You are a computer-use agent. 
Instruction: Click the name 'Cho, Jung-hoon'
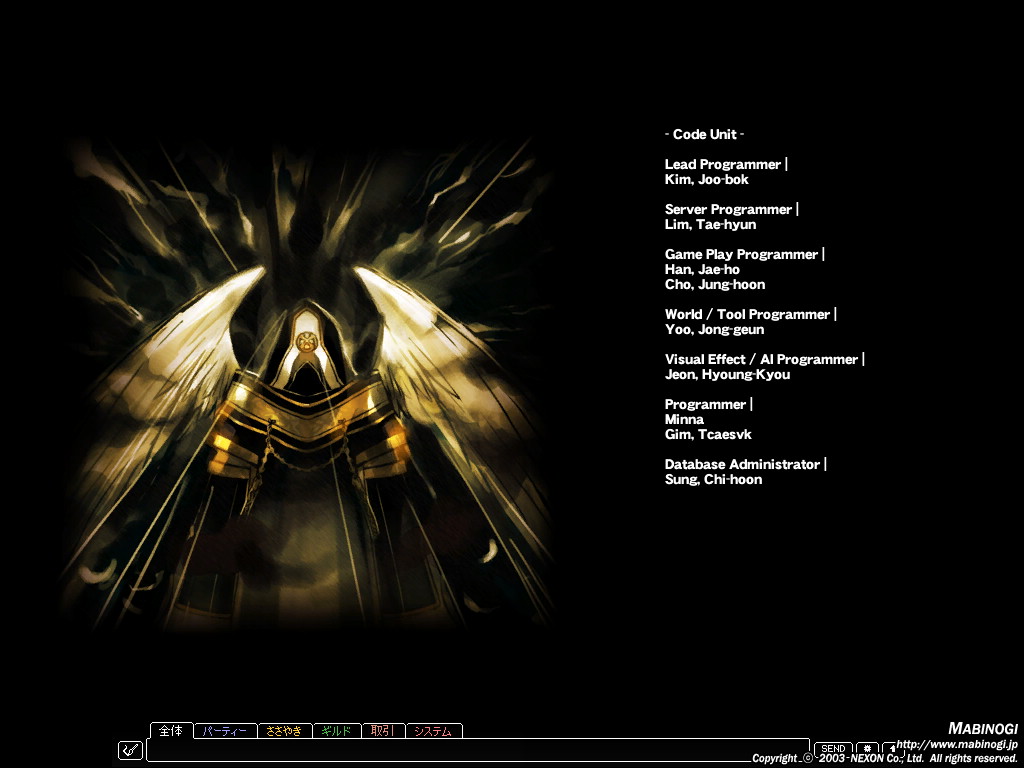(715, 284)
